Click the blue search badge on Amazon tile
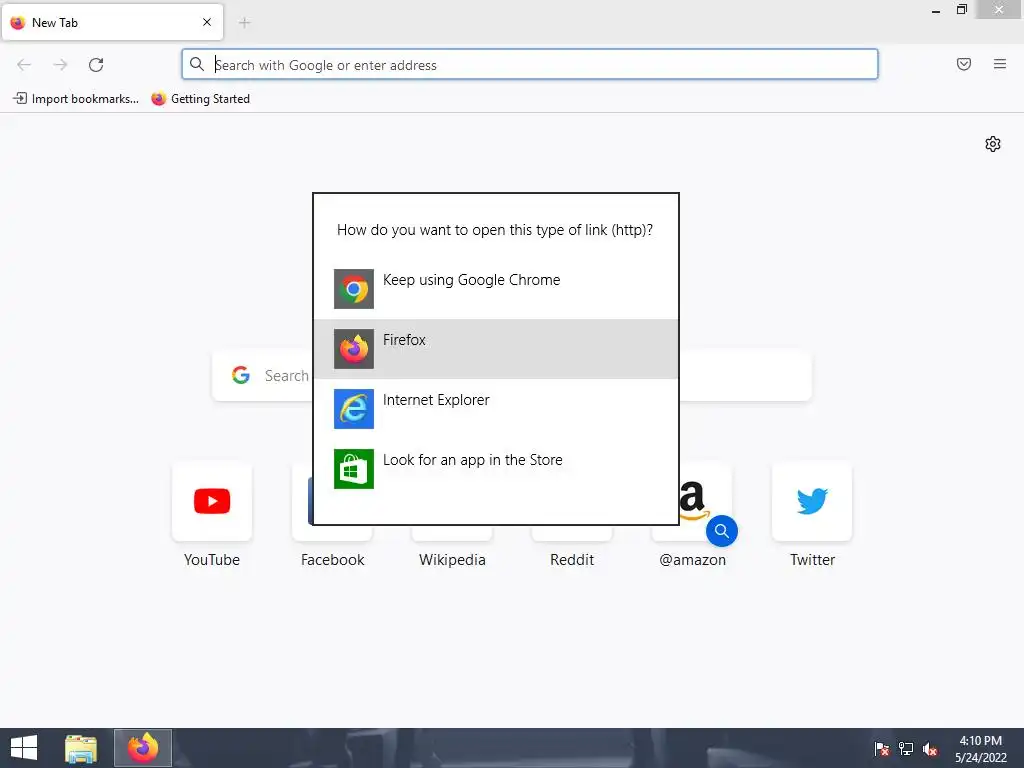The image size is (1024, 768). 722,531
